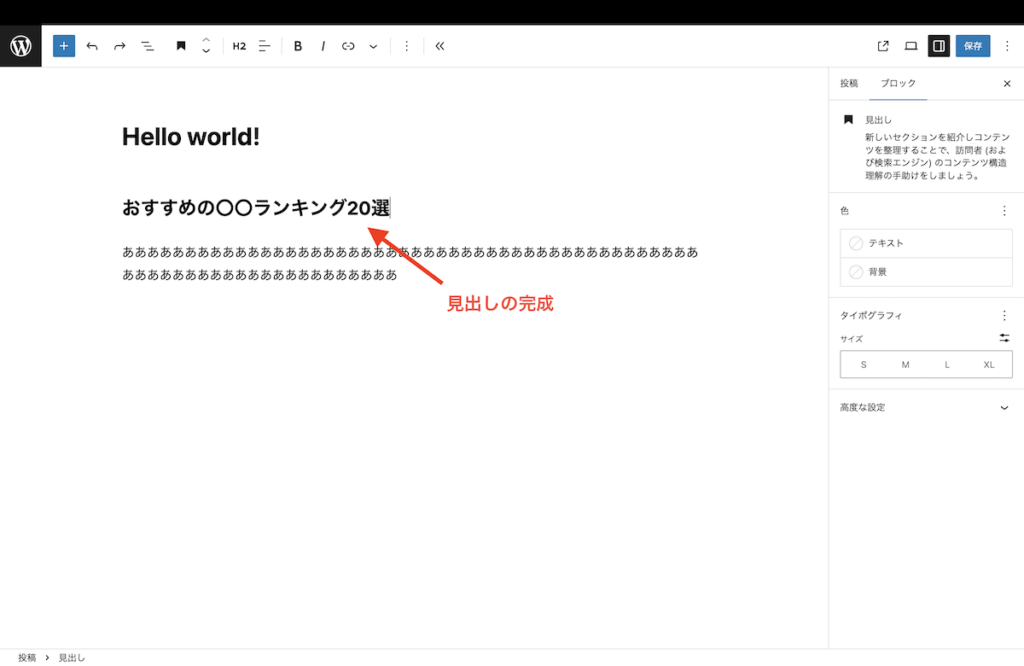
Task: Open the desktop preview icon
Action: pos(910,45)
